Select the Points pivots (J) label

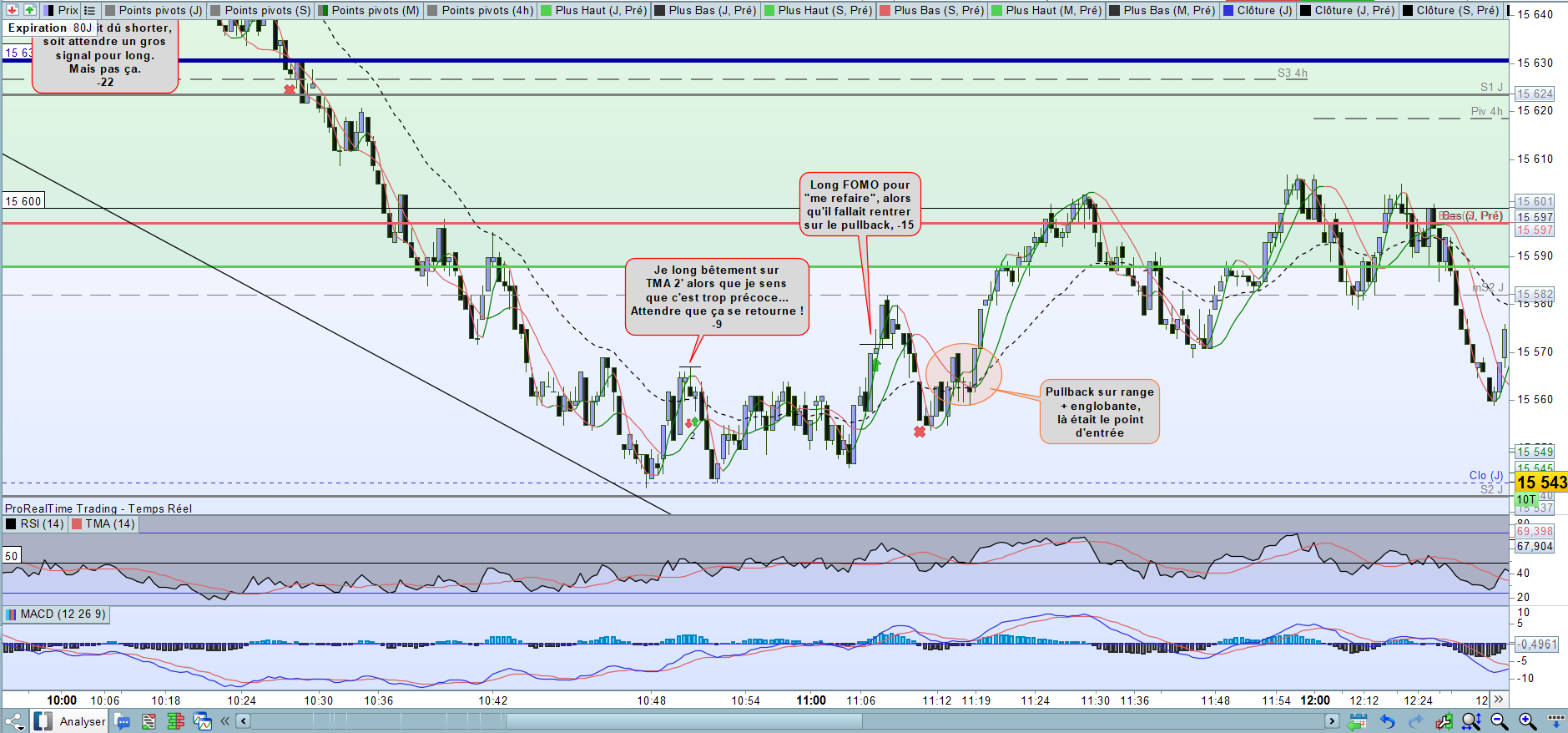tap(160, 10)
